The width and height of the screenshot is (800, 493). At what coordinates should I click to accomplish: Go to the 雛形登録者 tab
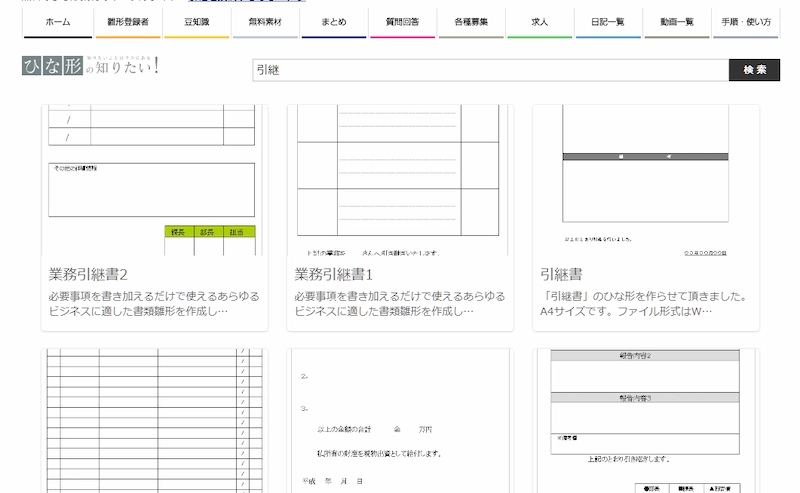tap(127, 21)
